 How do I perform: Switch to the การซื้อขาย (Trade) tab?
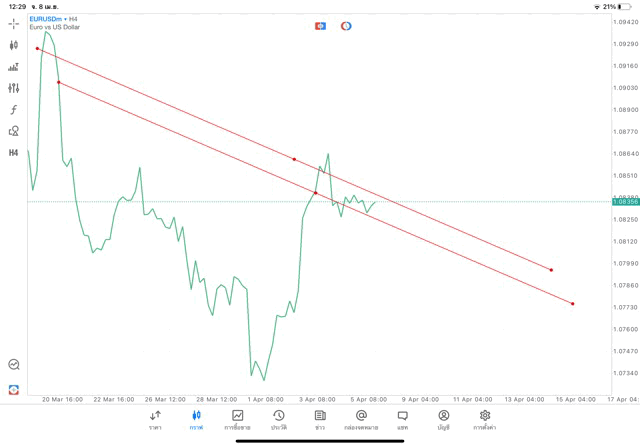[238, 419]
